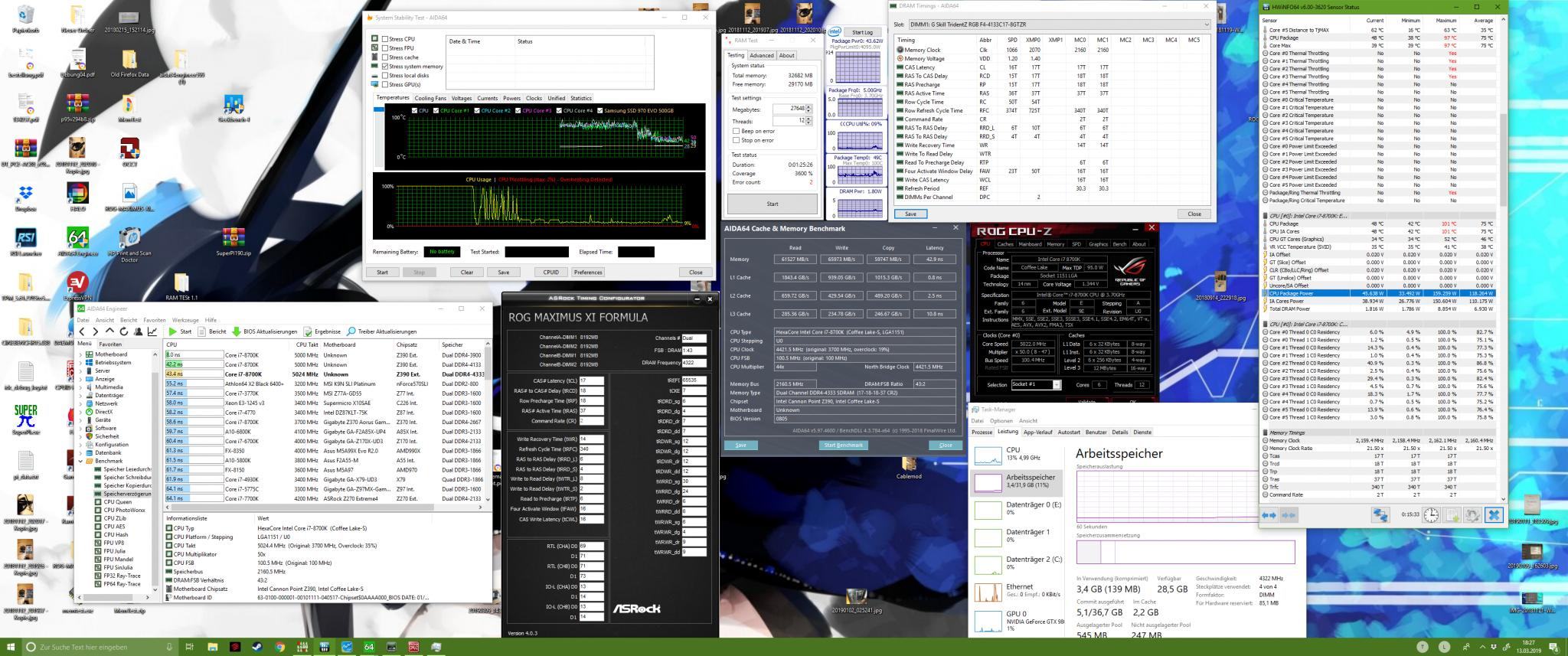Expand the Betriebssystem tree node

click(81, 363)
